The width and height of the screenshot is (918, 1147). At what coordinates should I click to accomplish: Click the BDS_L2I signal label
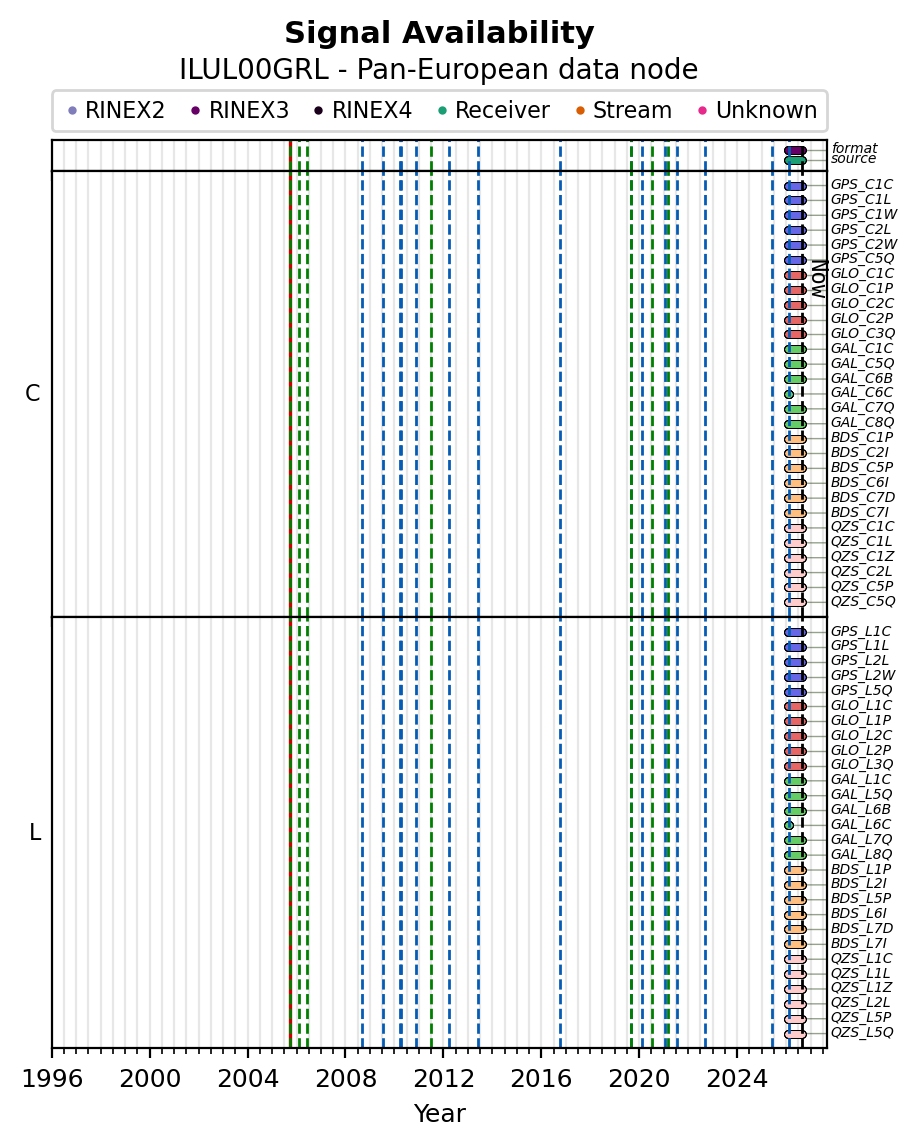[859, 884]
